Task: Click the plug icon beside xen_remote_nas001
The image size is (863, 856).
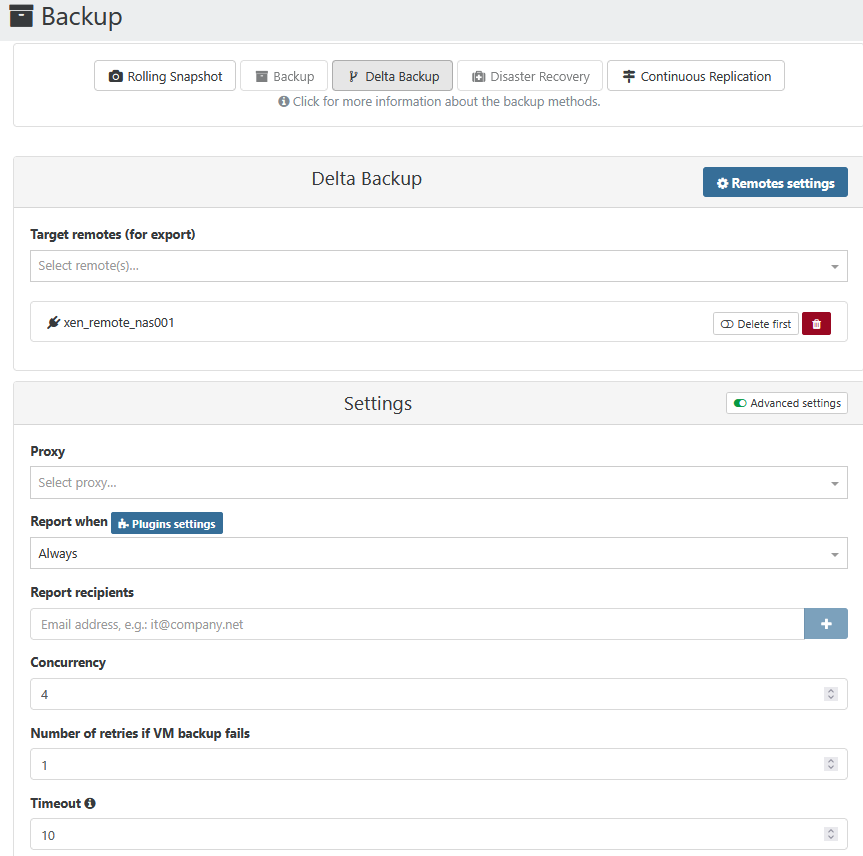Action: coord(53,323)
